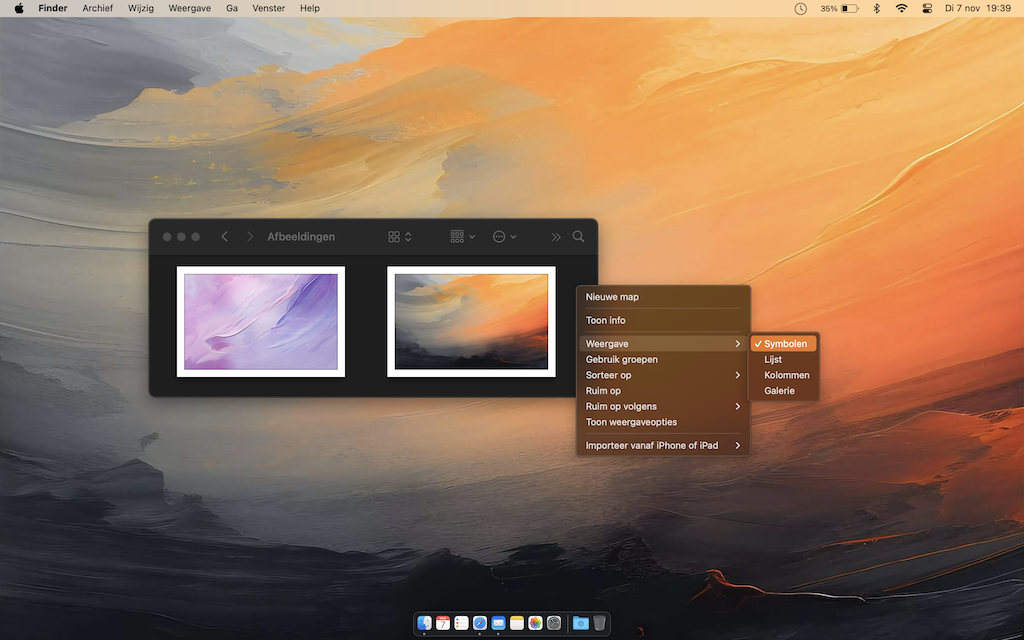Select the checked Symbolen view option
This screenshot has height=640, width=1024.
click(785, 344)
